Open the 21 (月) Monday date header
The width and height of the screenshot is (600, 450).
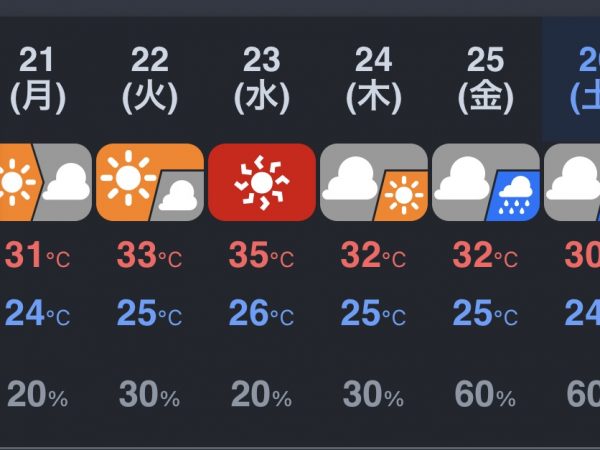click(38, 80)
